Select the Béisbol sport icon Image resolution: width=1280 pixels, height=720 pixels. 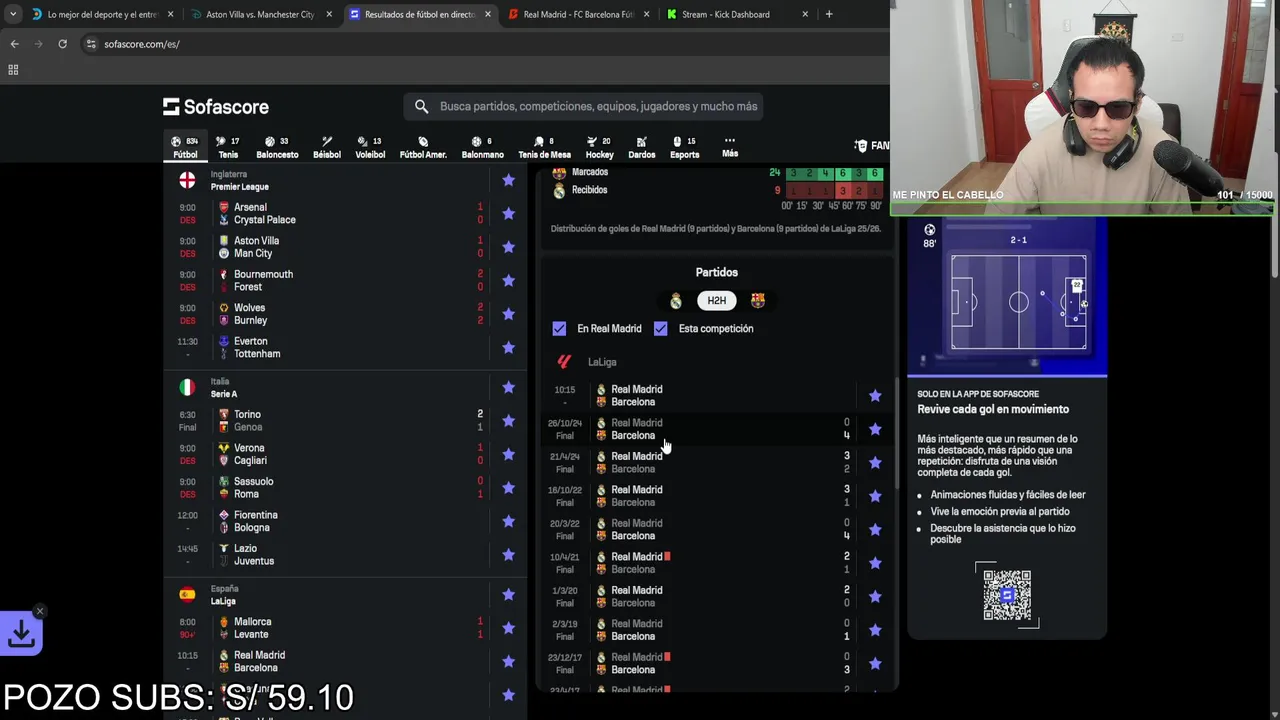pos(327,147)
